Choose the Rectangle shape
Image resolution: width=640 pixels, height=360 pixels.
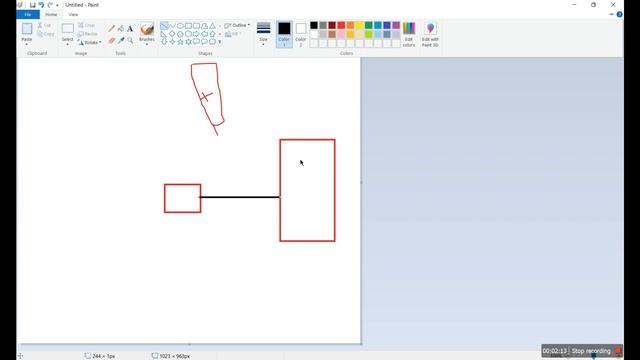tap(188, 26)
